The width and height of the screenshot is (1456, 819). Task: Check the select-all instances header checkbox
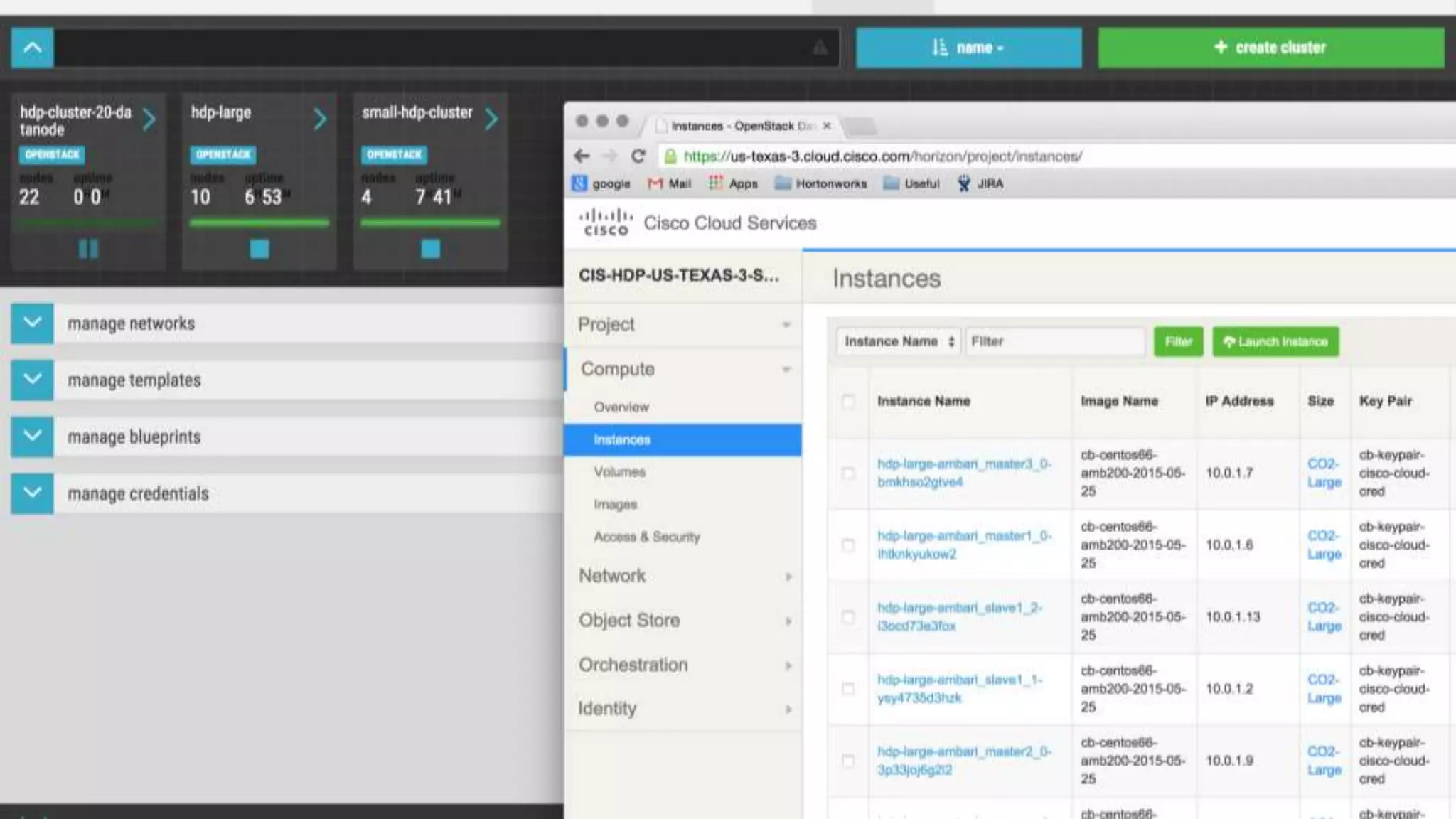(848, 401)
